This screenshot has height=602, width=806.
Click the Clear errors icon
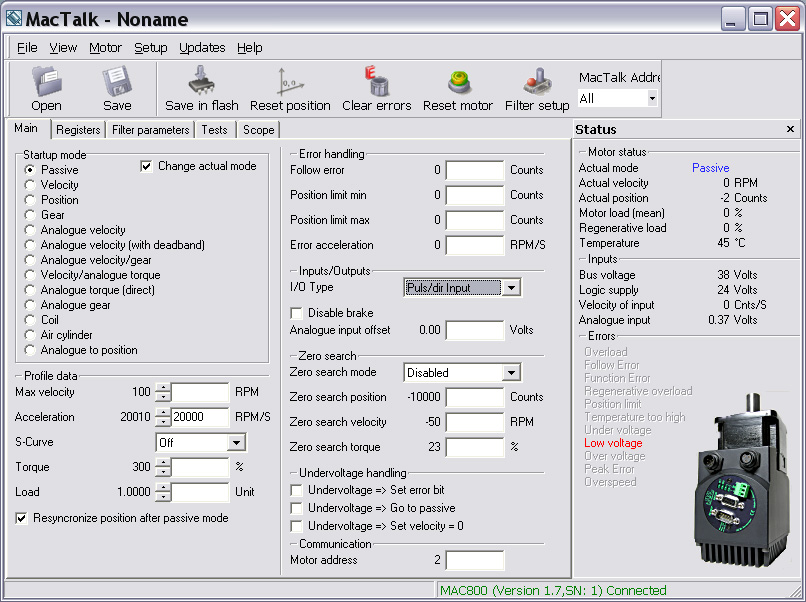tap(377, 80)
